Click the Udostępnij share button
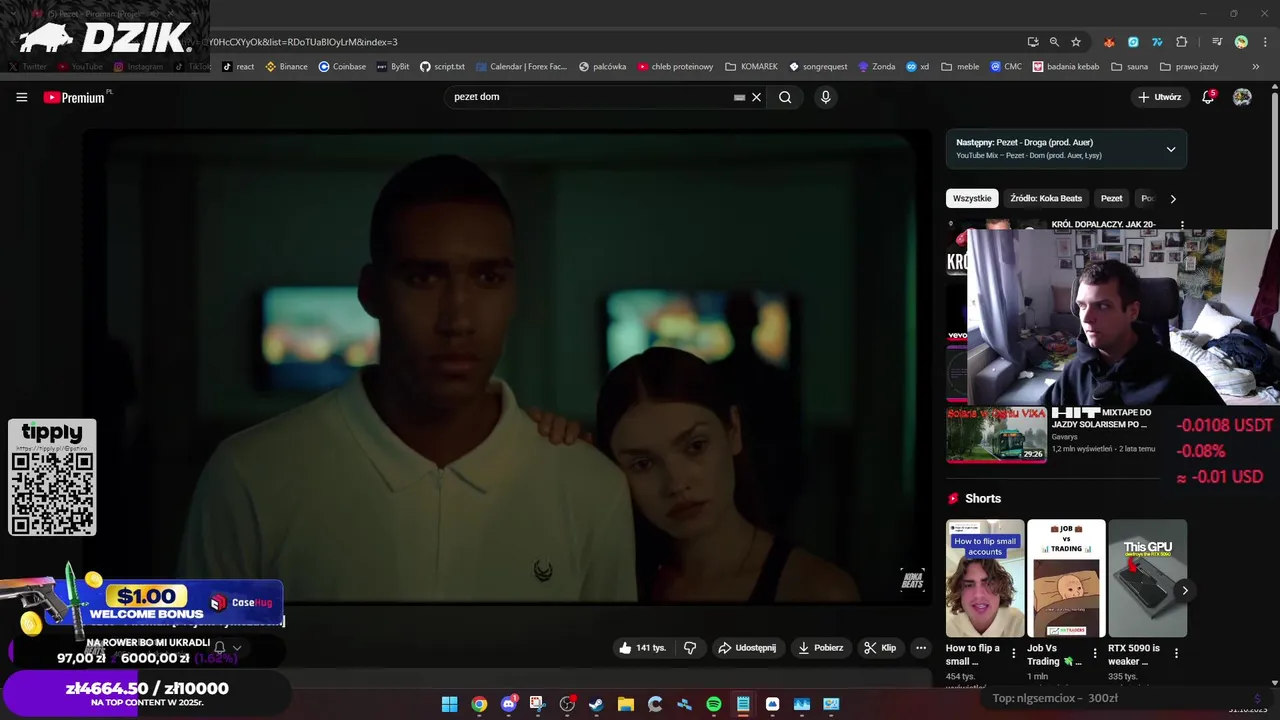 [747, 648]
